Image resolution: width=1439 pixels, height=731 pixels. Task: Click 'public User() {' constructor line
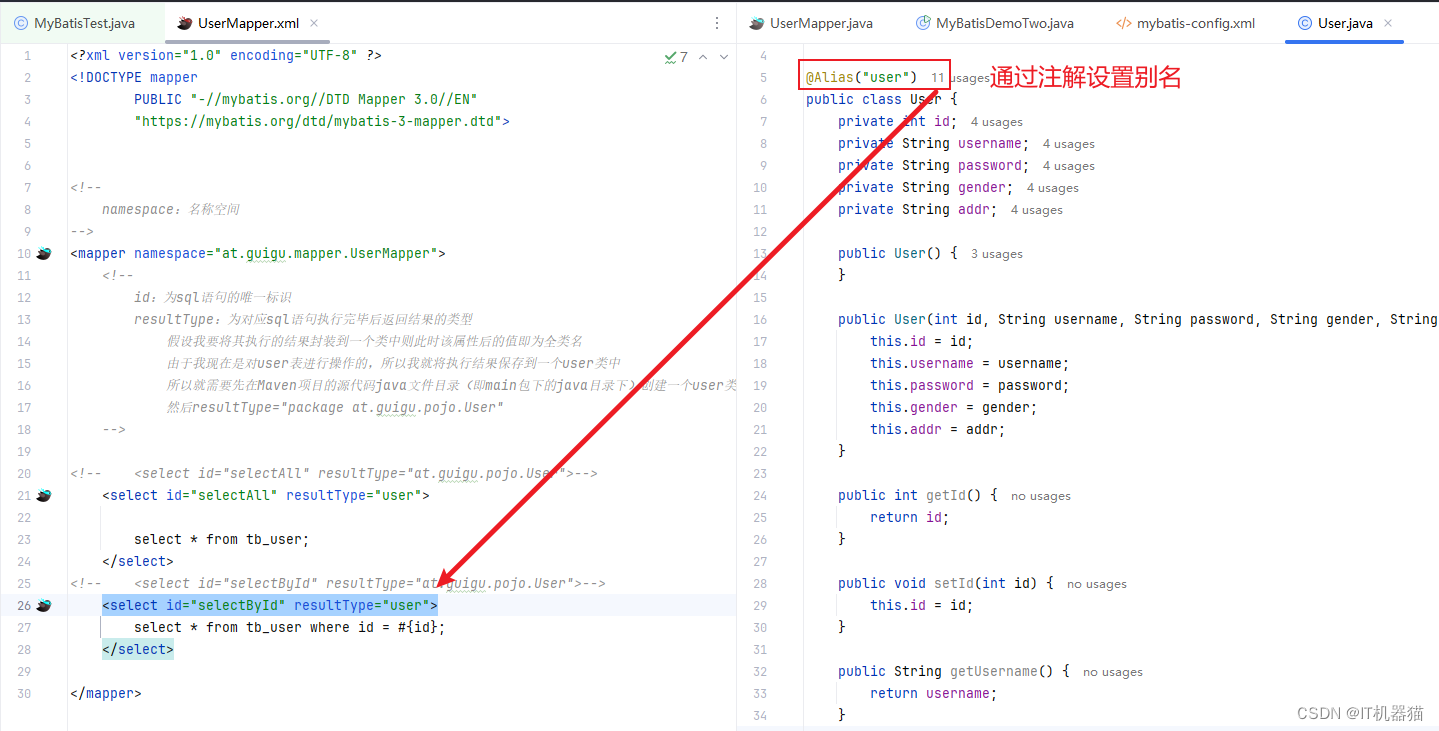[x=898, y=254]
